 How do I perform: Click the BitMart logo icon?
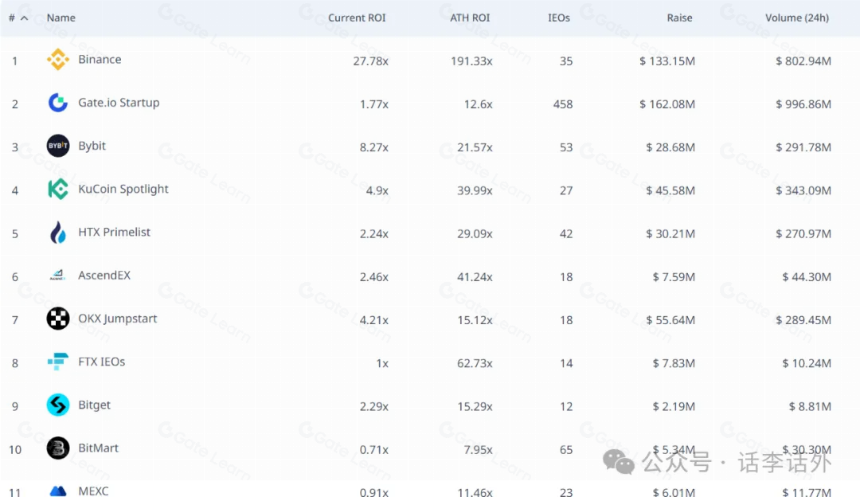(x=58, y=448)
